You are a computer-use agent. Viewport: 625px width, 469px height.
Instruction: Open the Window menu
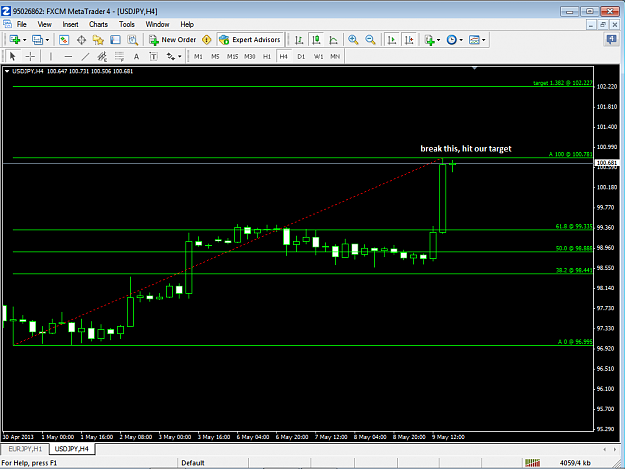tap(157, 24)
